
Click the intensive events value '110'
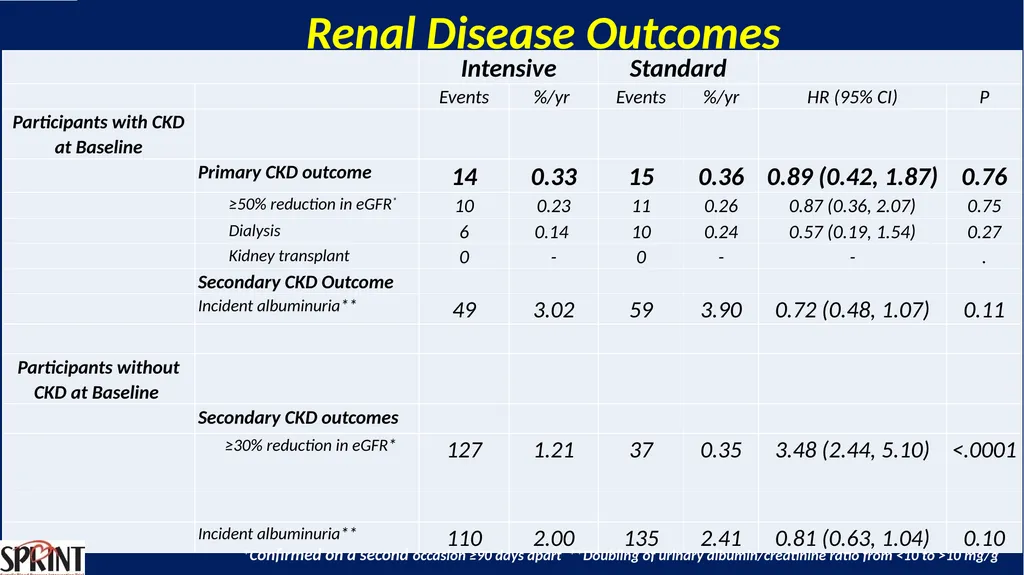464,538
